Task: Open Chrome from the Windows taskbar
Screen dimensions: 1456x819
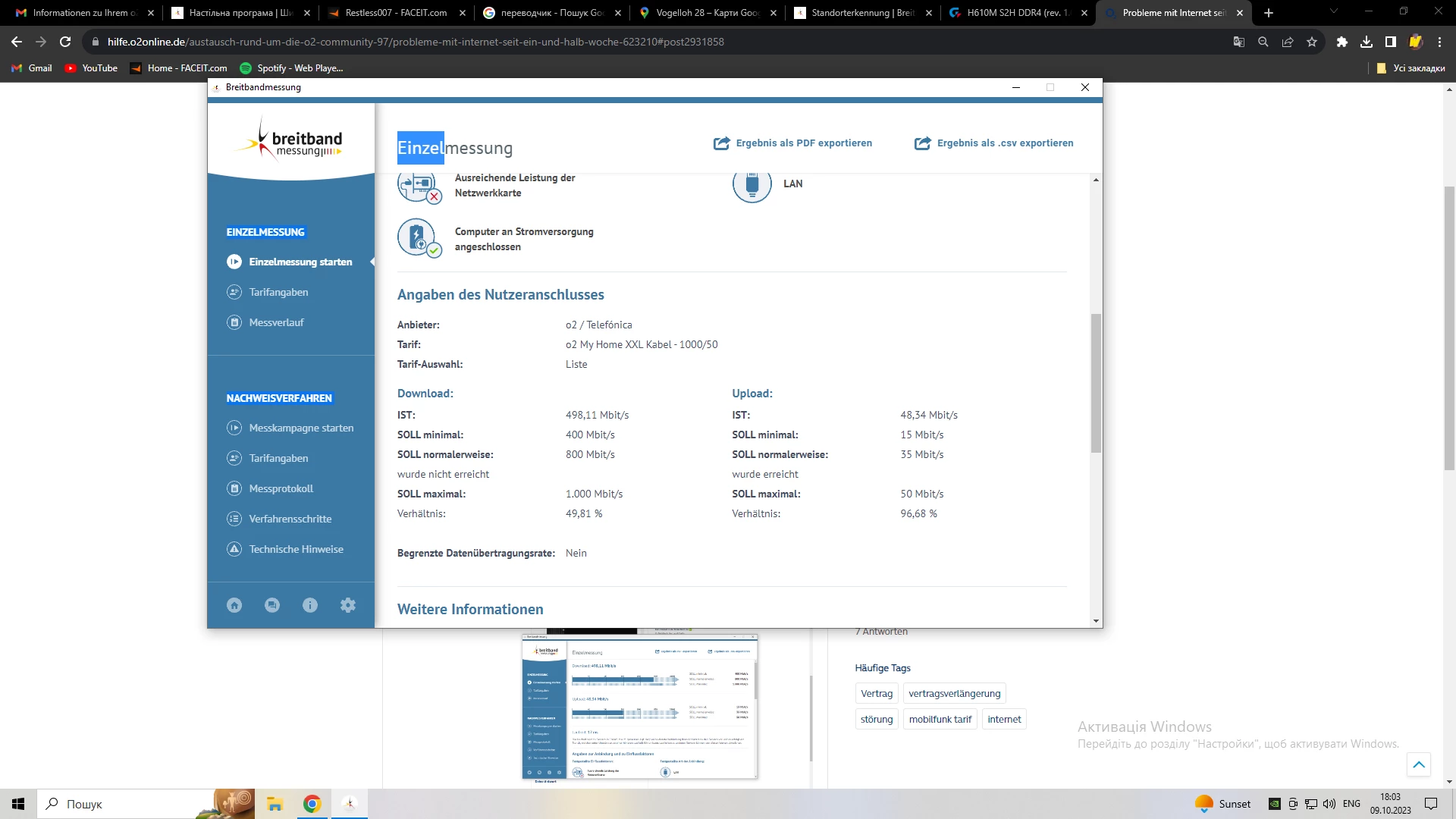Action: [312, 804]
